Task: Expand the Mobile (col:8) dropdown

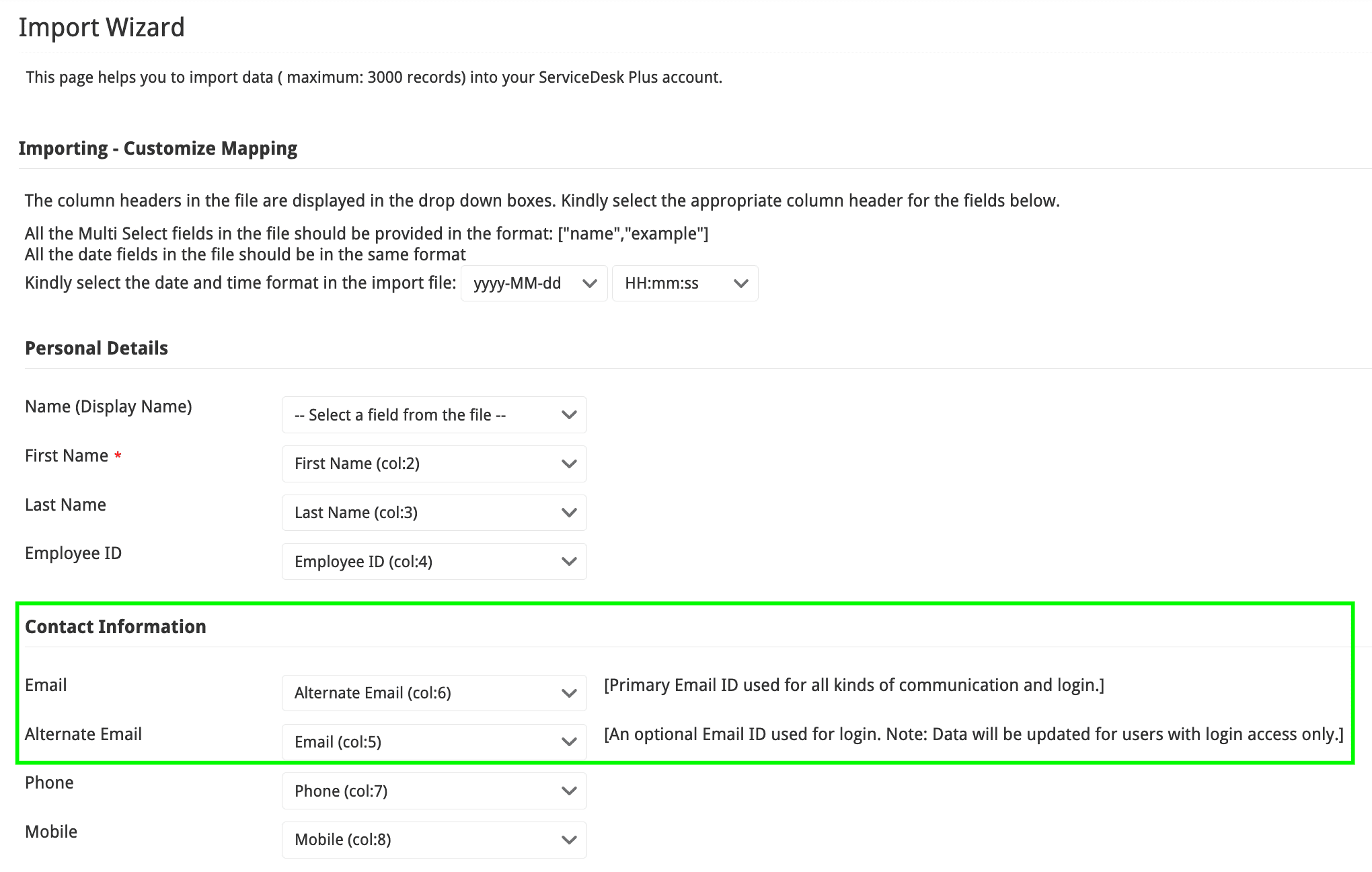Action: click(x=434, y=840)
